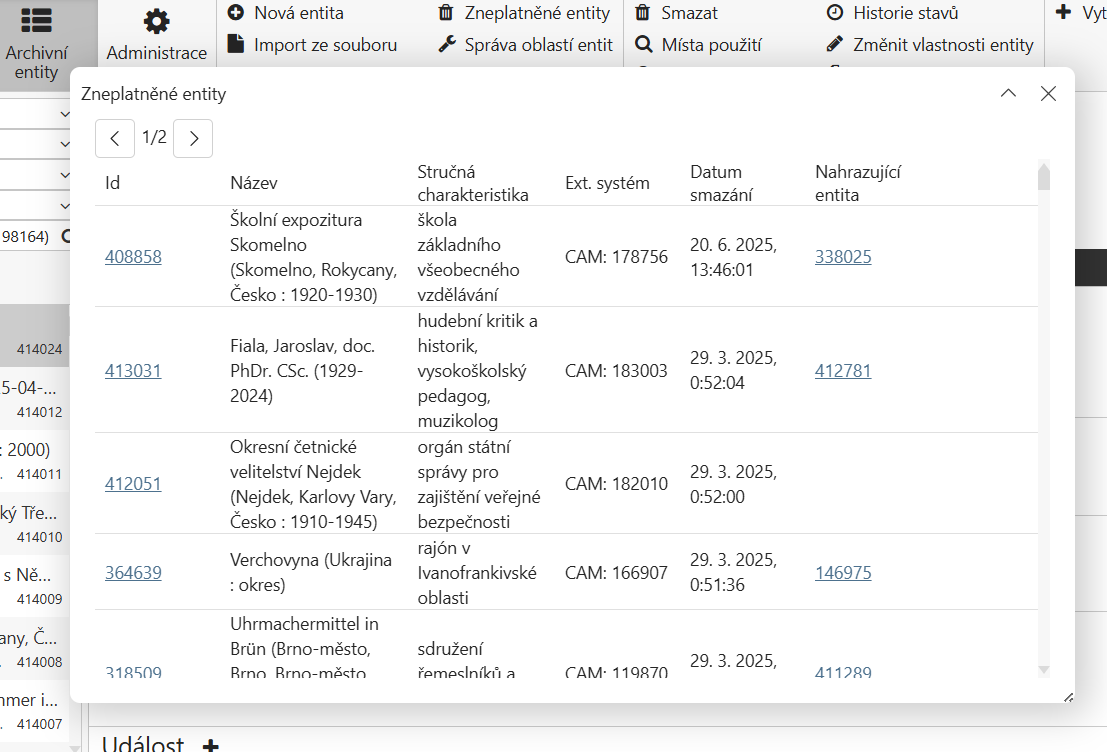Click the Smazat trash icon

643,13
